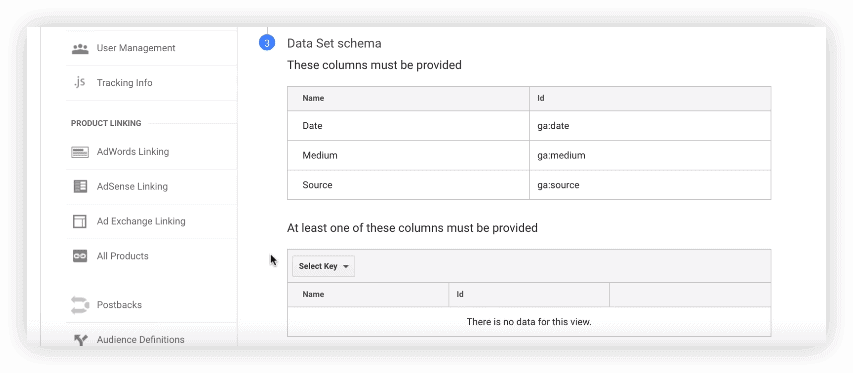
Task: Go to AdWords Linking
Action: pyautogui.click(x=133, y=152)
